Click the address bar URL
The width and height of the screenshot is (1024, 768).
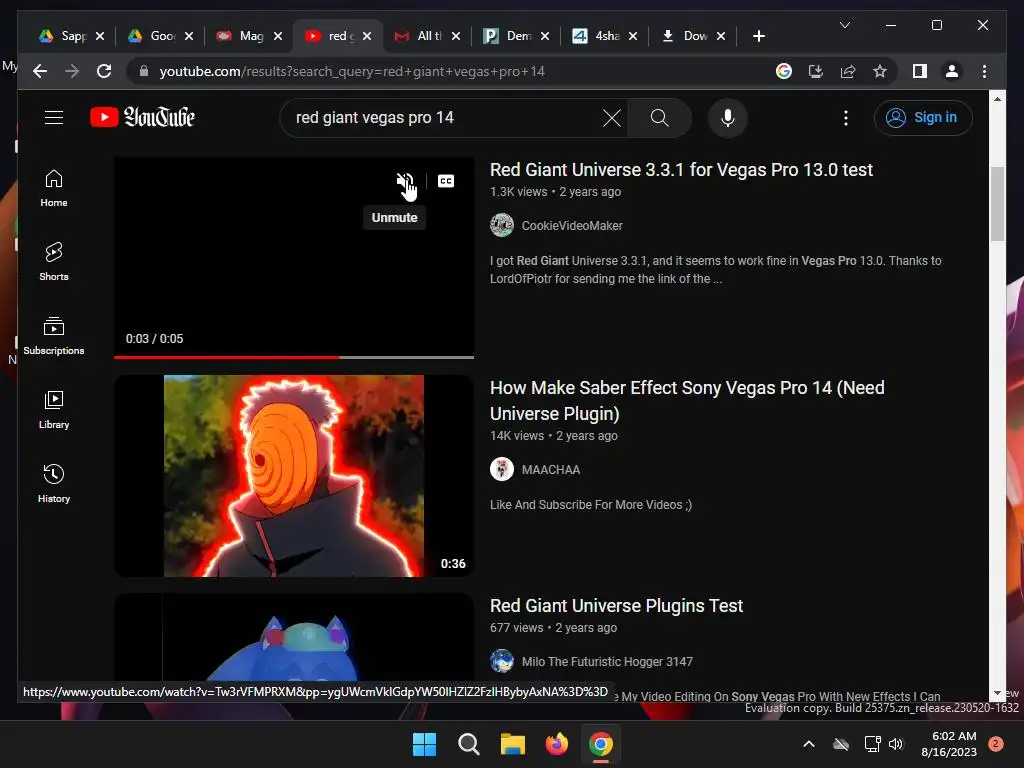point(352,72)
